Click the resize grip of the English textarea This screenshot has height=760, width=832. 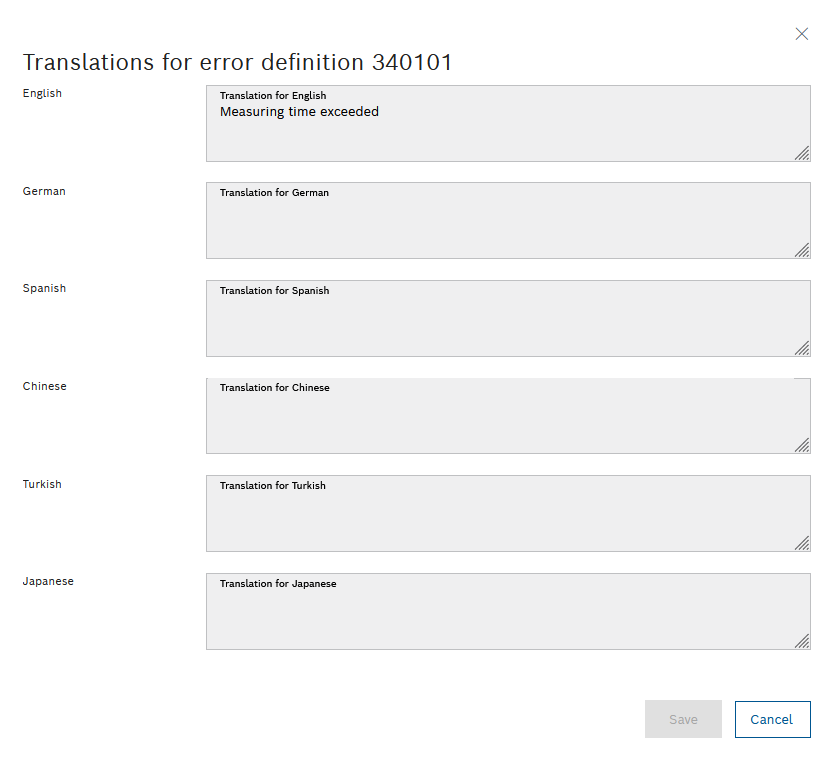click(x=802, y=154)
